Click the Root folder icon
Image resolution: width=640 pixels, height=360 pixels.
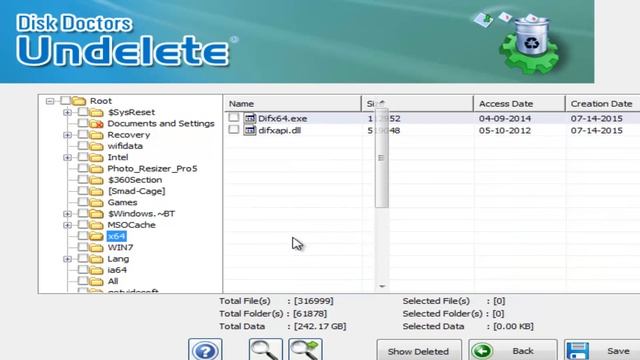[79, 100]
